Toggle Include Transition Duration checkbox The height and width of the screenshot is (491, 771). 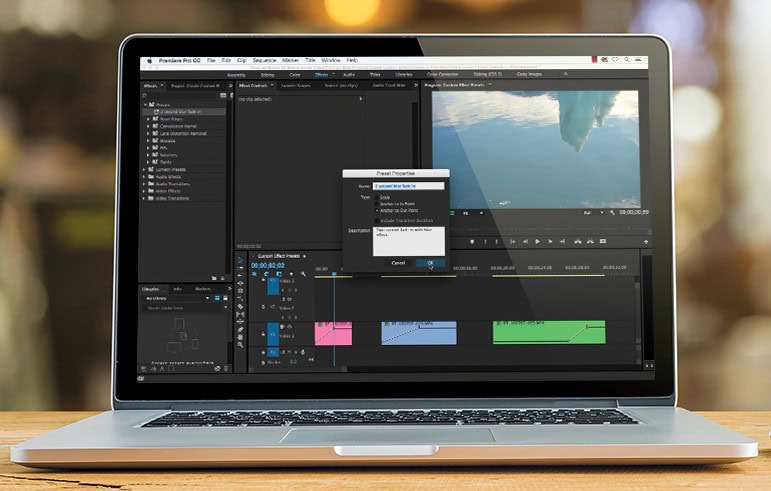377,221
